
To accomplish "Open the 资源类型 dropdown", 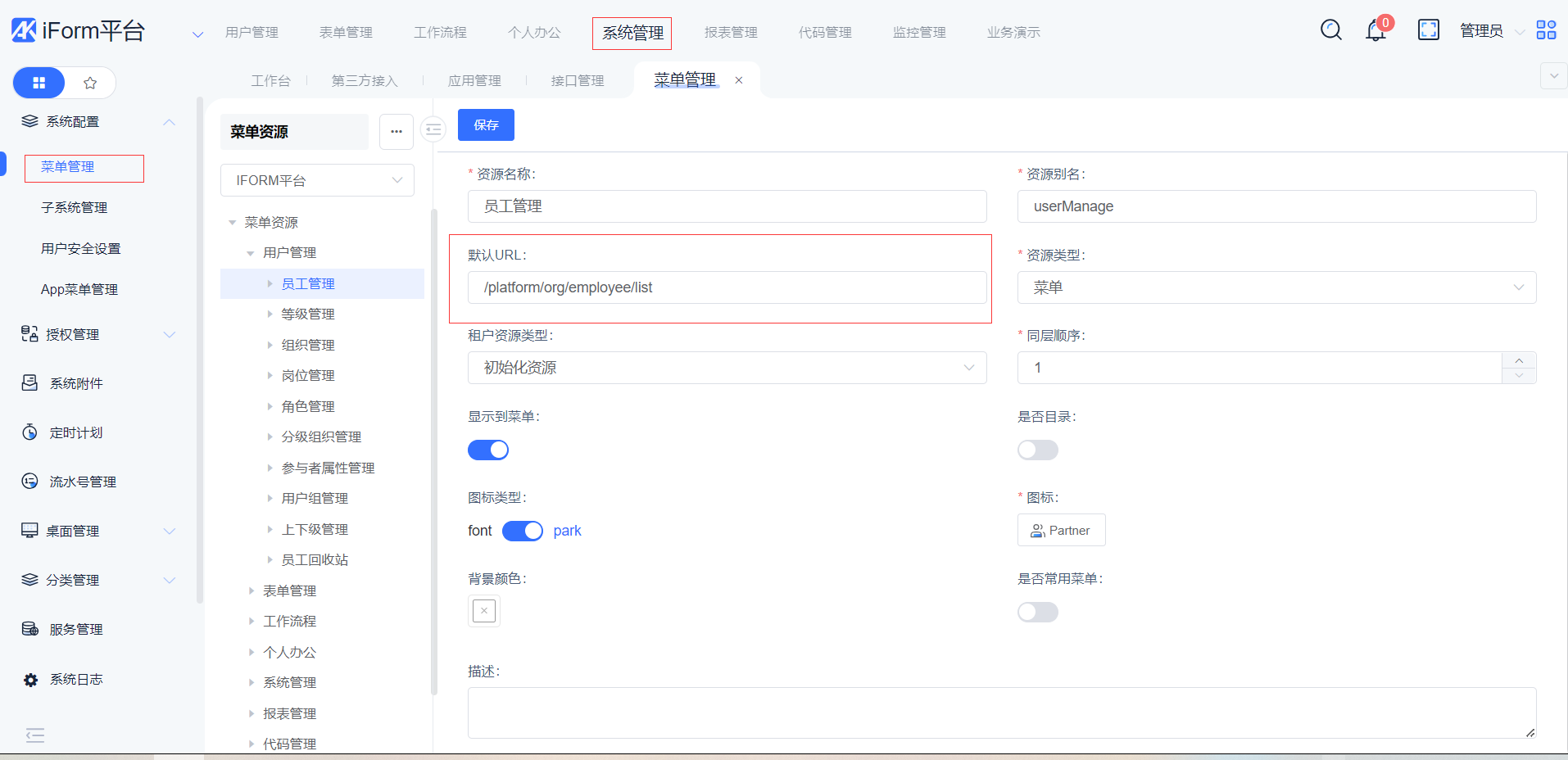I will click(1276, 287).
